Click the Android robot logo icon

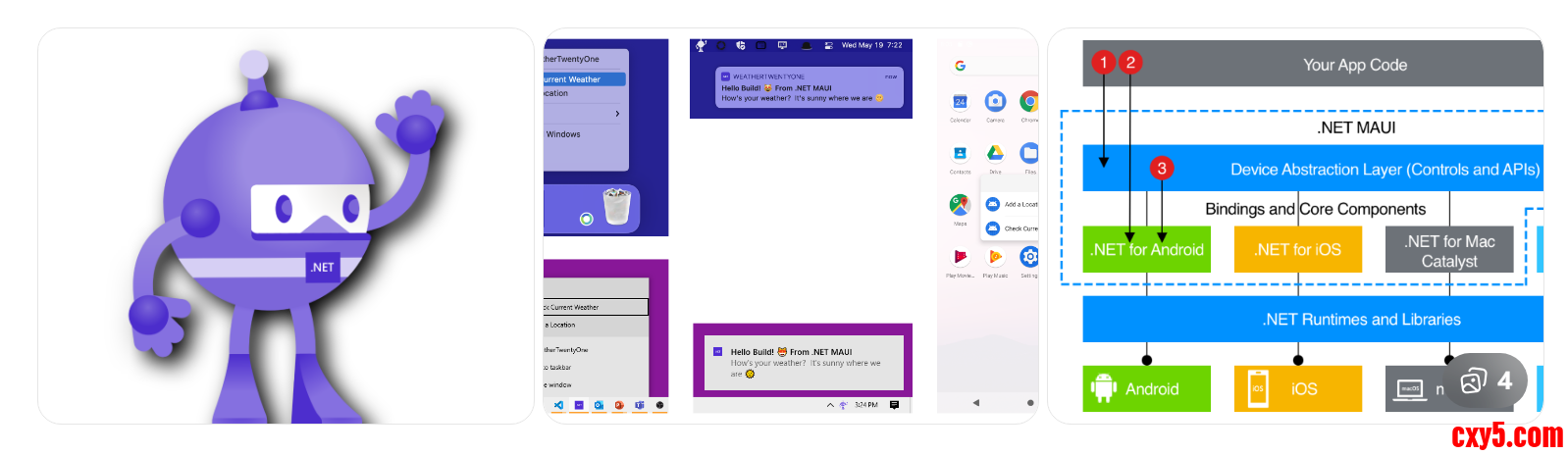coord(1104,388)
